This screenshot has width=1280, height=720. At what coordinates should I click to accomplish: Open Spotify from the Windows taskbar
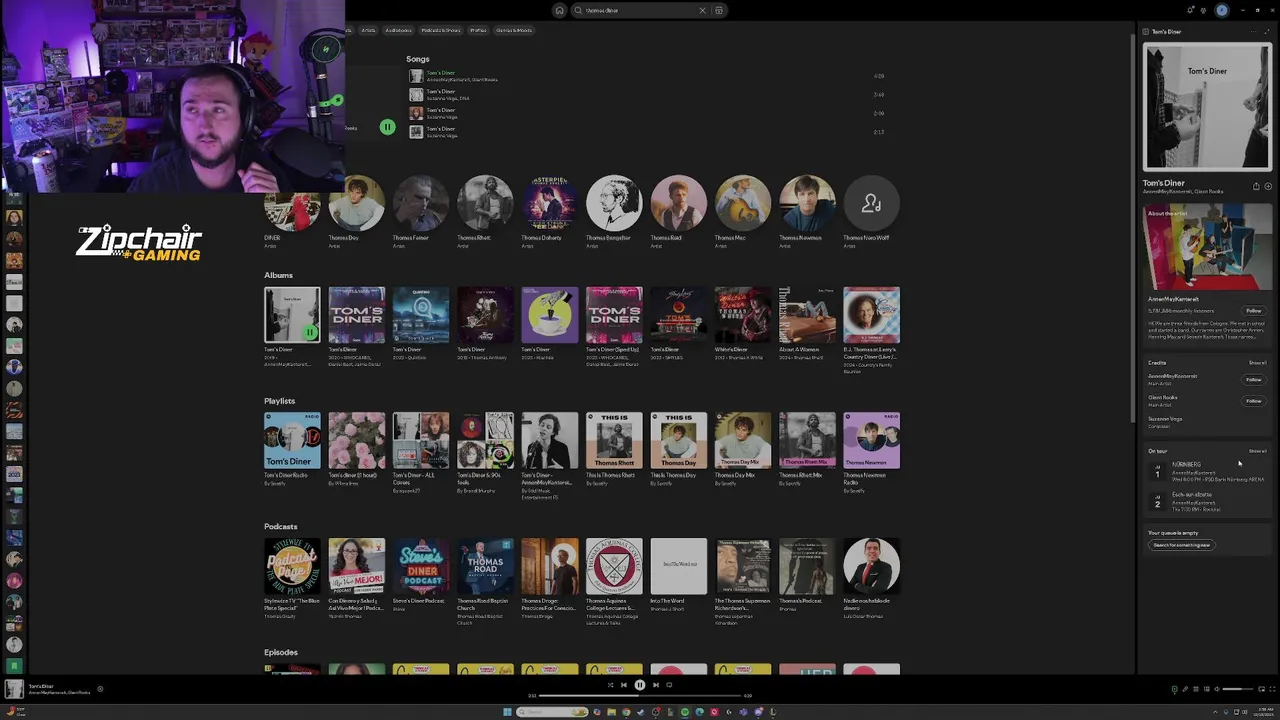(x=685, y=712)
